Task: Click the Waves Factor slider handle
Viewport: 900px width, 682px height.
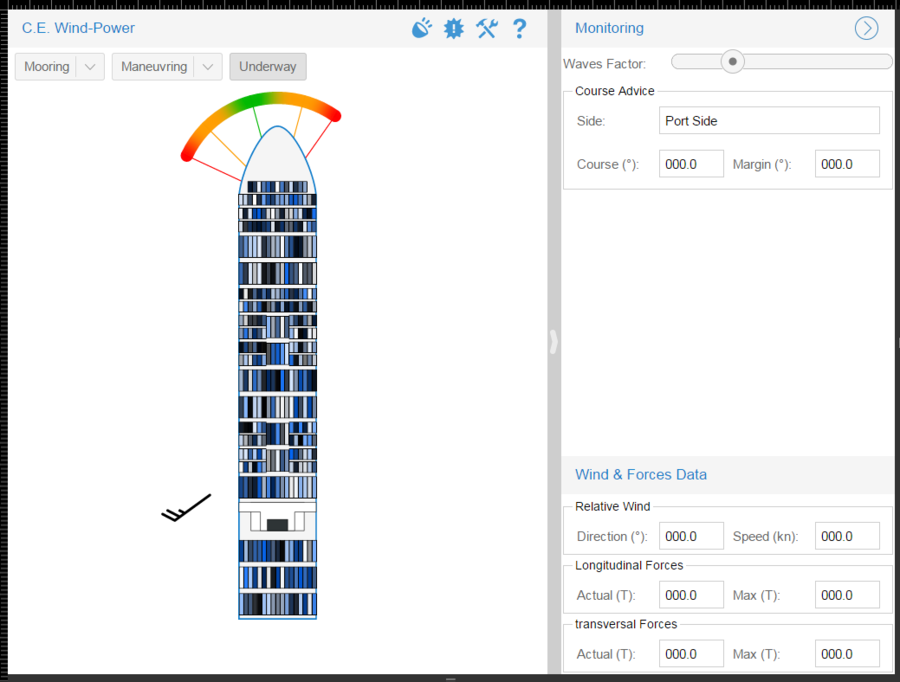Action: pos(733,62)
